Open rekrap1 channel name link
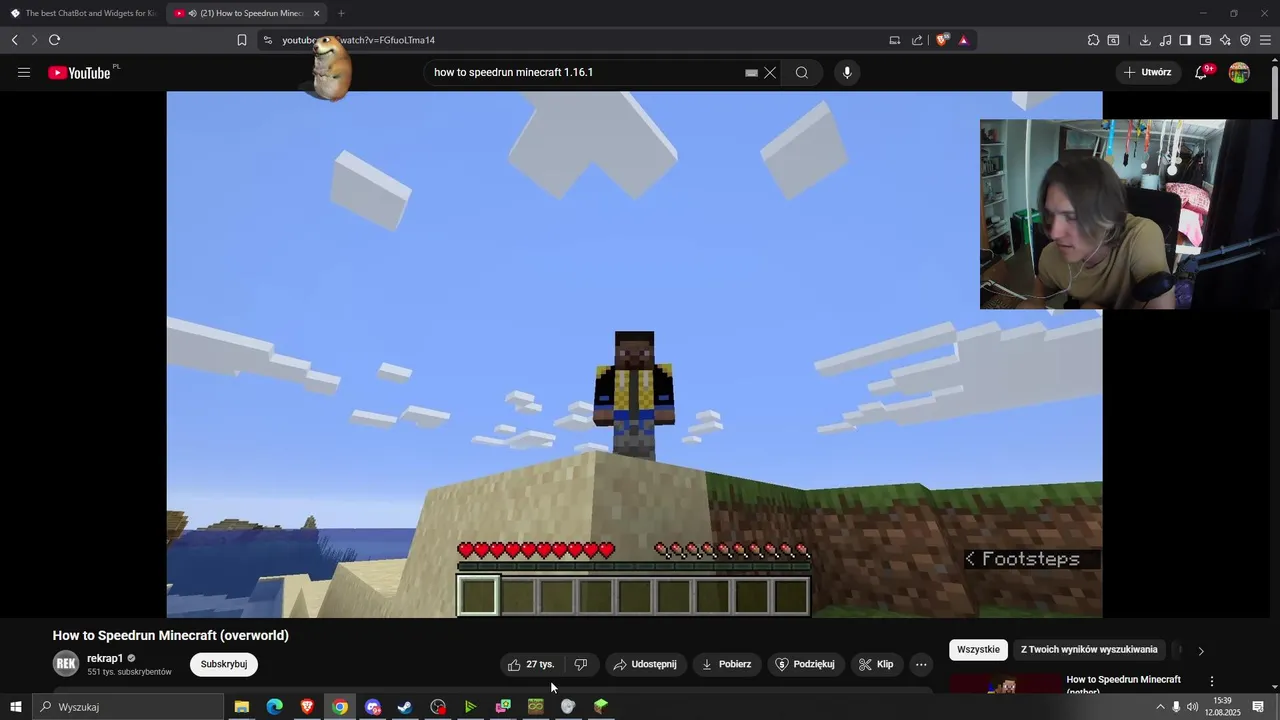Image resolution: width=1280 pixels, height=720 pixels. click(105, 658)
